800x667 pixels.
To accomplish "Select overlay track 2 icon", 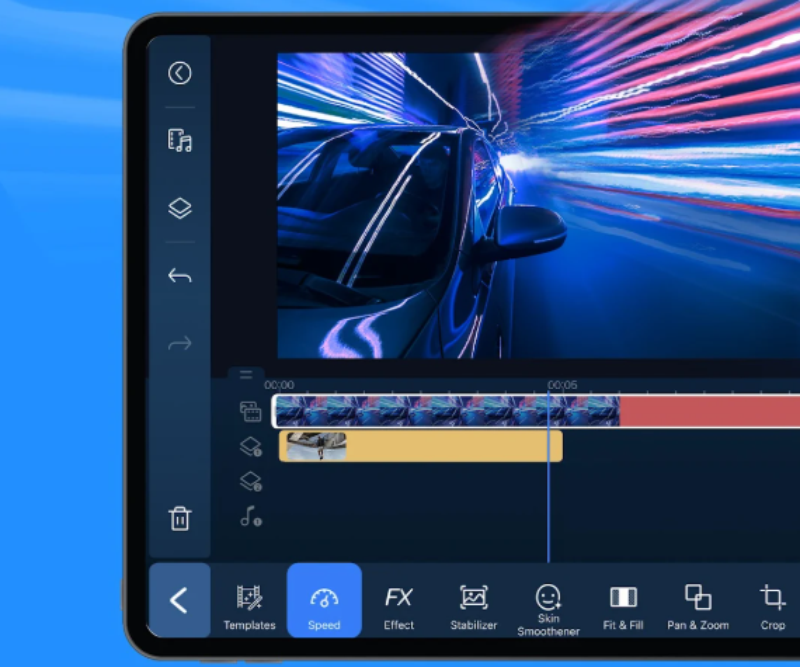I will (251, 481).
